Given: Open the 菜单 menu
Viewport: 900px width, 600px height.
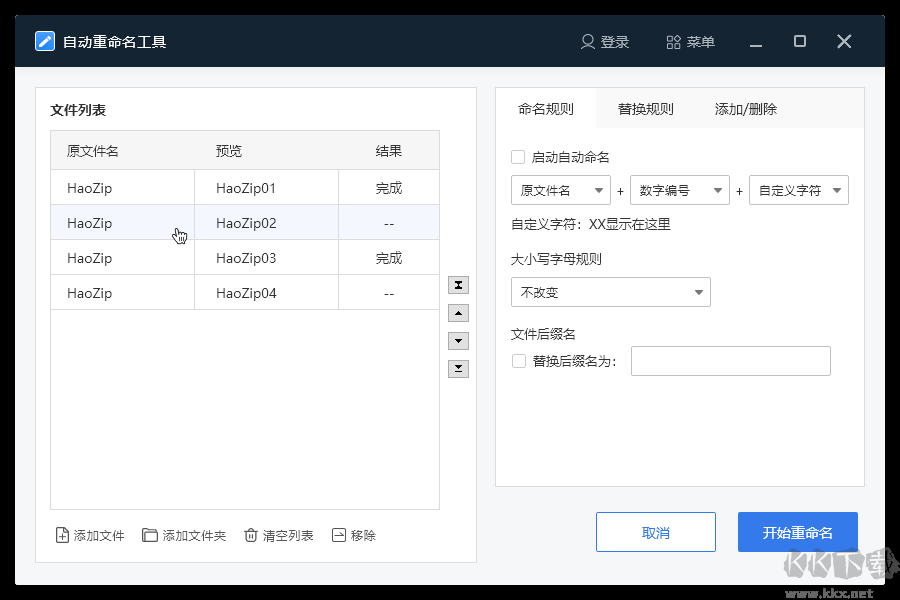Looking at the screenshot, I should point(690,41).
